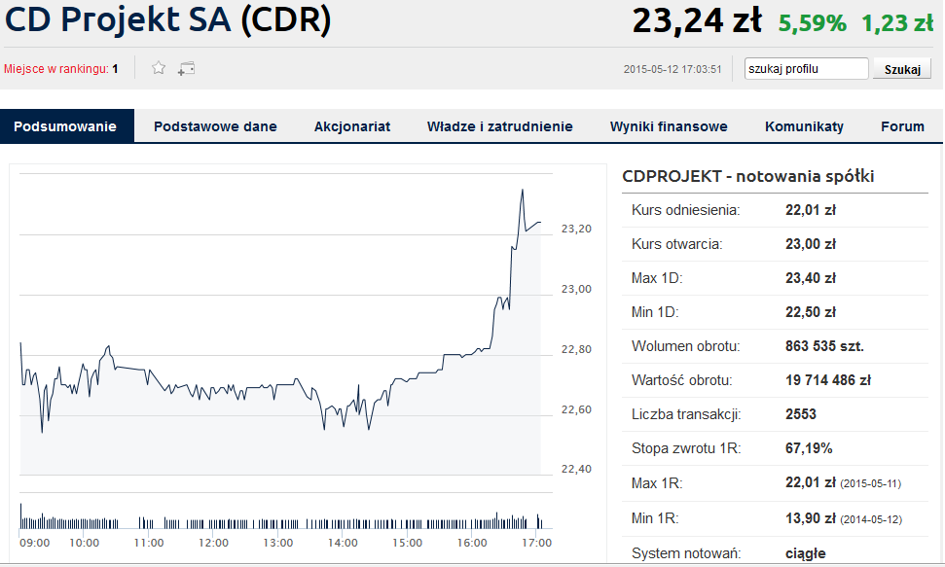This screenshot has width=945, height=567.
Task: Click Wartość obrotu value '19 714 486 zł'
Action: coord(828,380)
